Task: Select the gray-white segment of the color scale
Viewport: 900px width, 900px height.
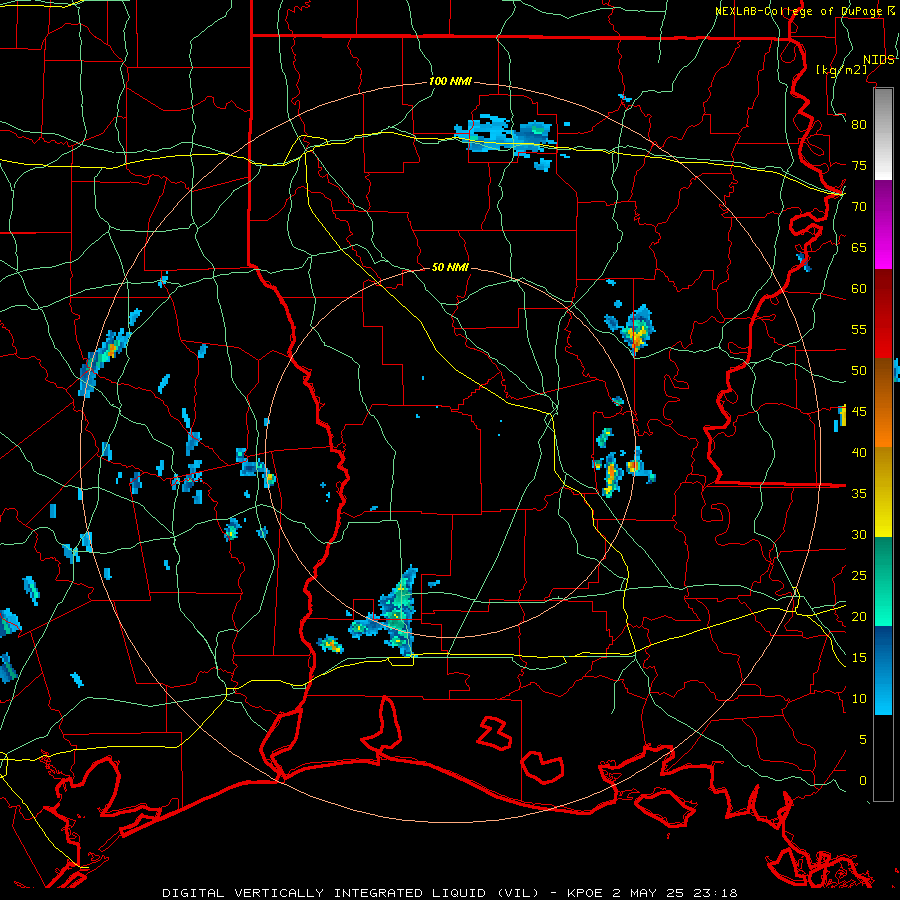Action: coord(883,134)
